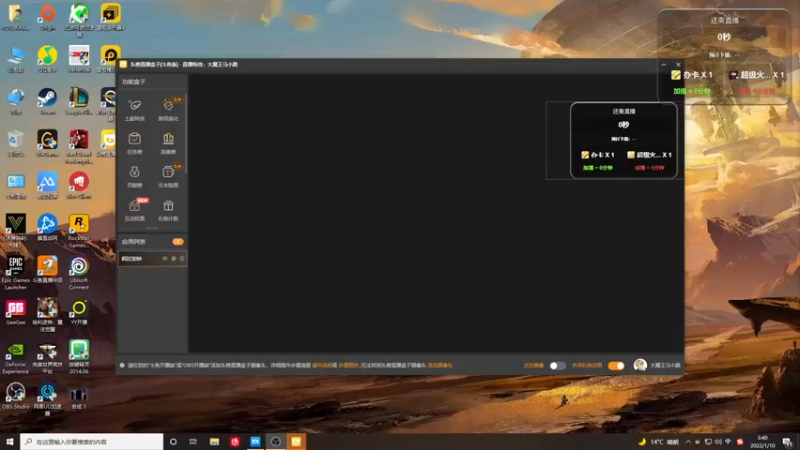Open the notification center in system tray
The width and height of the screenshot is (800, 450).
tap(788, 442)
